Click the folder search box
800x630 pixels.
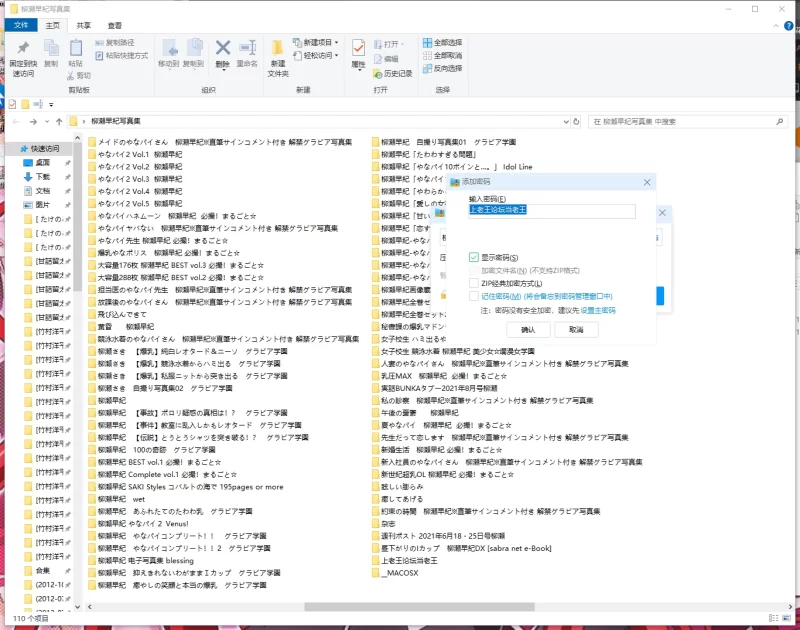click(688, 121)
